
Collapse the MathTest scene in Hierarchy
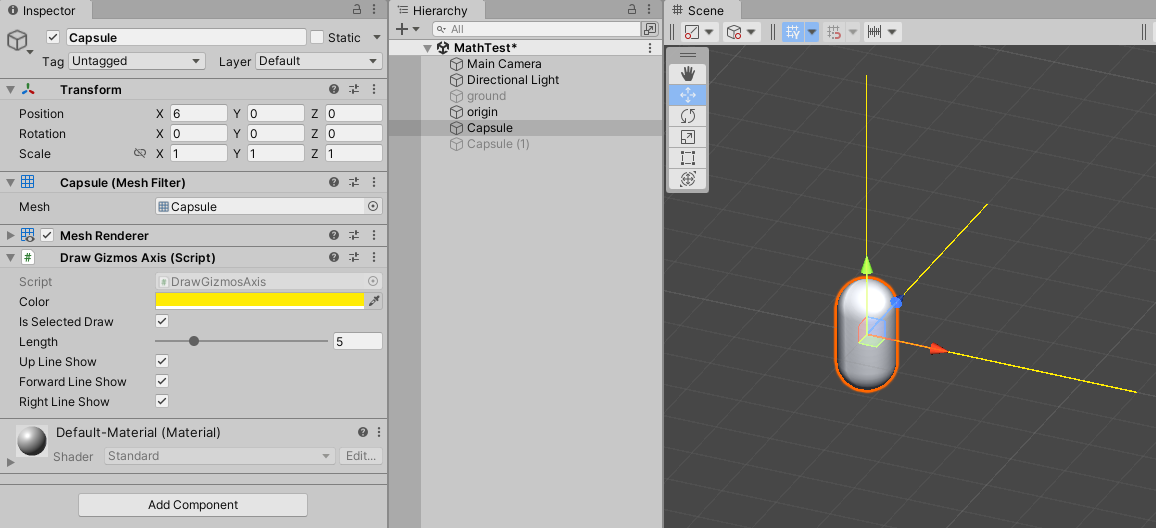pyautogui.click(x=428, y=48)
